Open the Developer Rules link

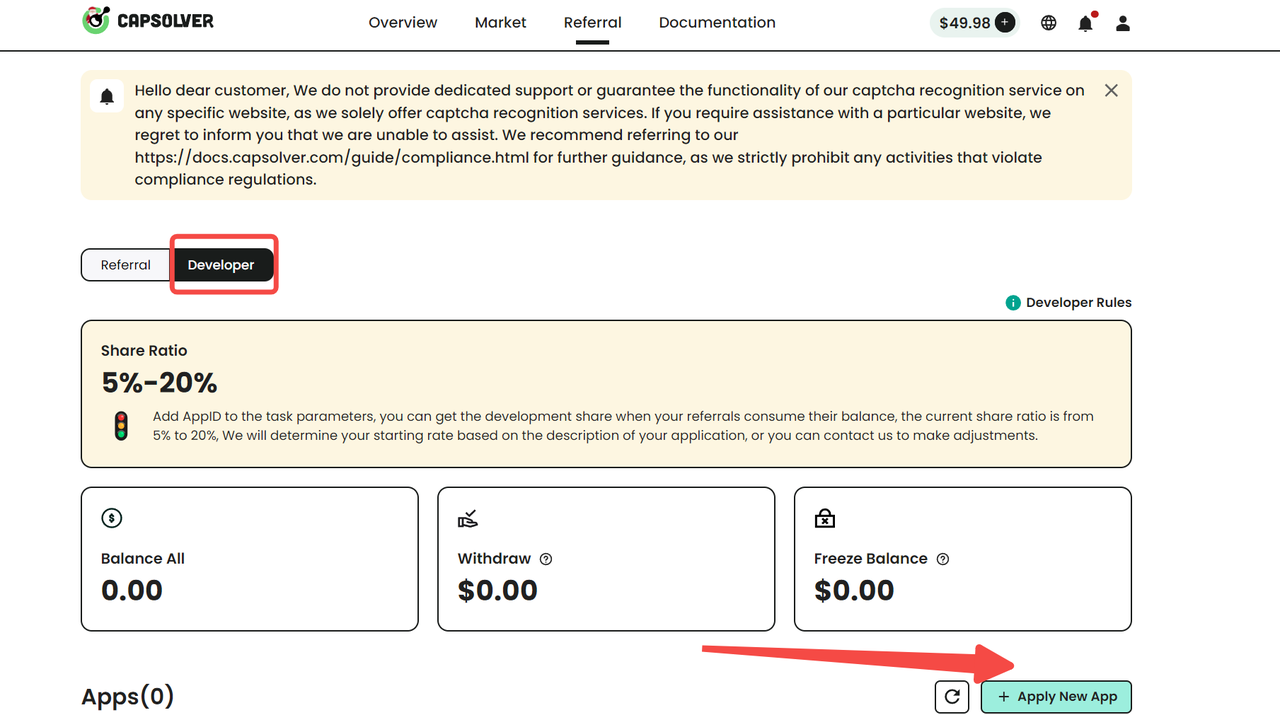[x=1078, y=302]
